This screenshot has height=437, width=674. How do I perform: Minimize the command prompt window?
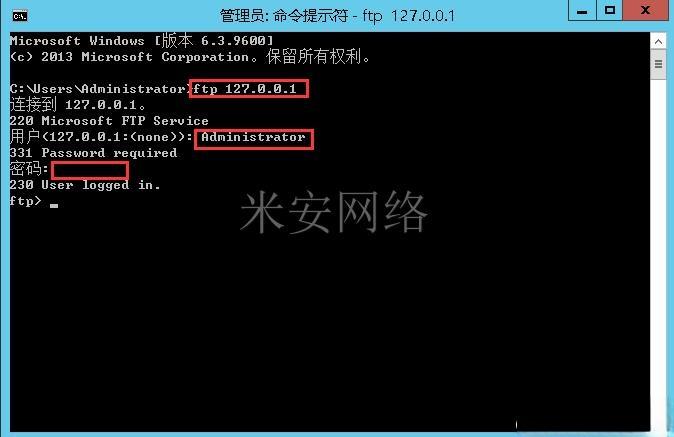click(x=582, y=10)
